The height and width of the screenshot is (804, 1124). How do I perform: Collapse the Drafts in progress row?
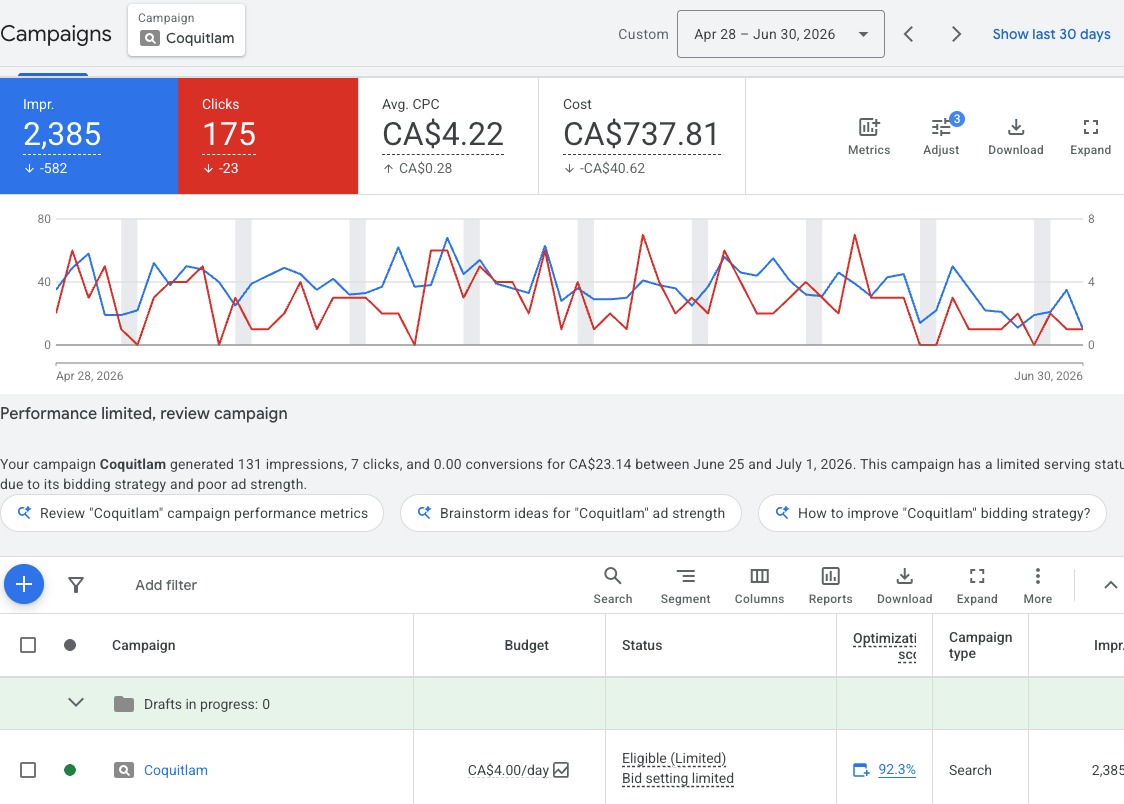point(76,703)
